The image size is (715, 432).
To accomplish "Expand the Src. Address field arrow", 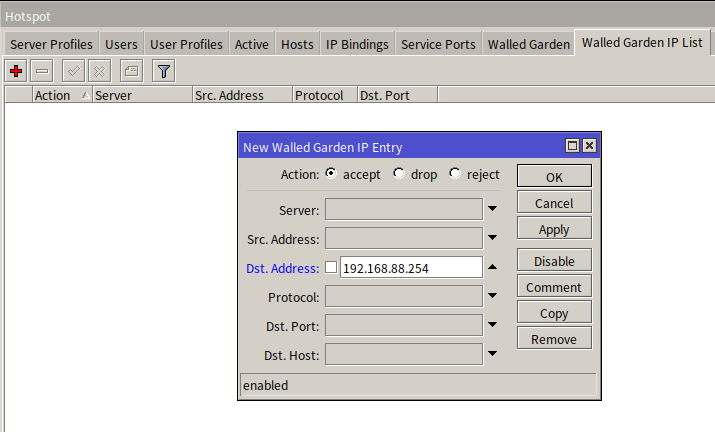I will tap(493, 239).
